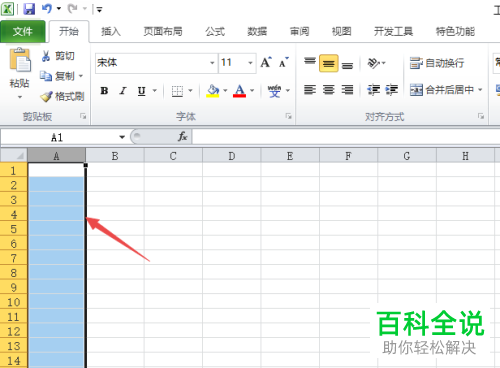Click the Undo arrow icon
This screenshot has height=368, width=500.
pos(47,9)
